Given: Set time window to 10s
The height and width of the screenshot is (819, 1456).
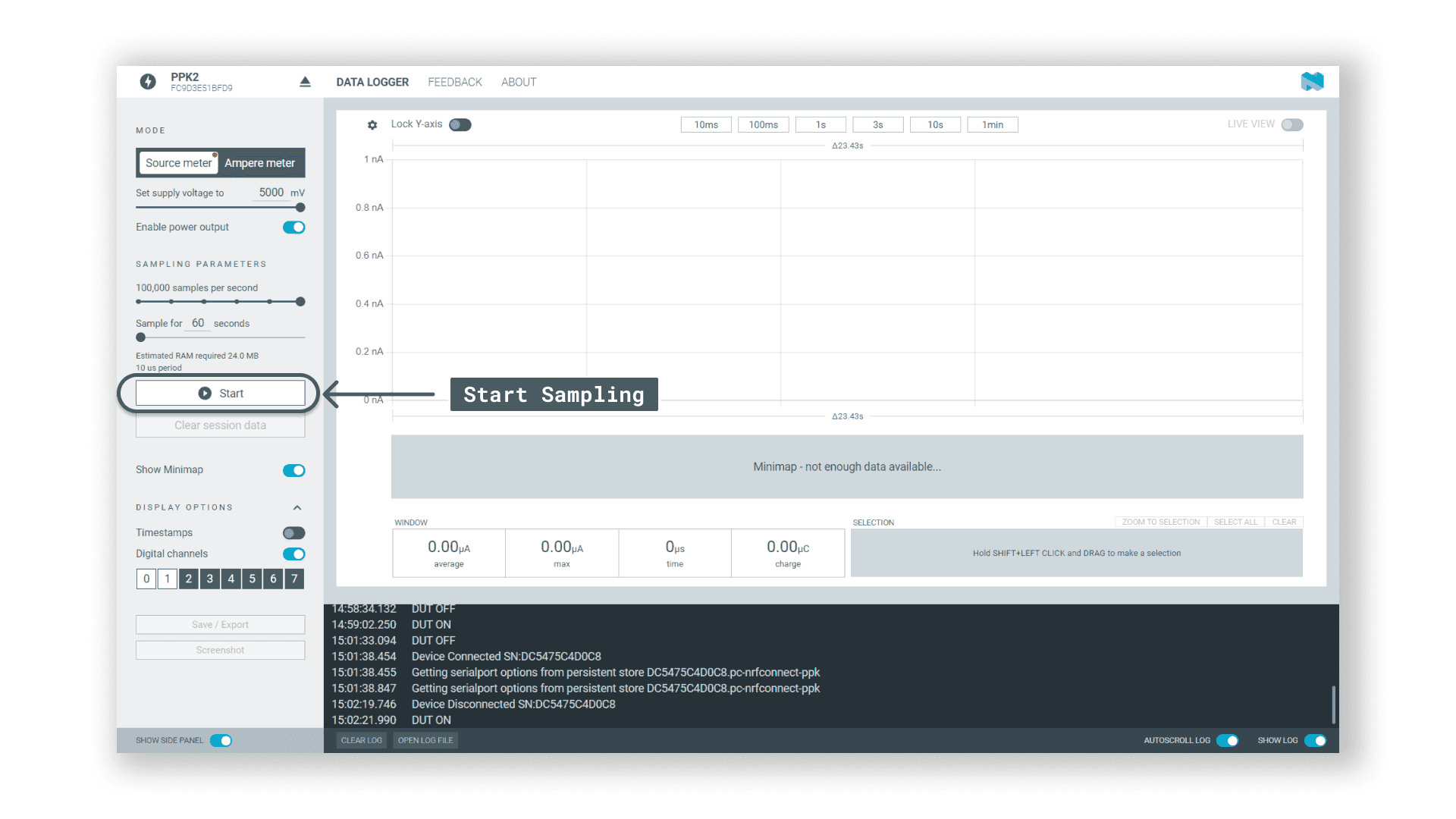Looking at the screenshot, I should pyautogui.click(x=935, y=125).
